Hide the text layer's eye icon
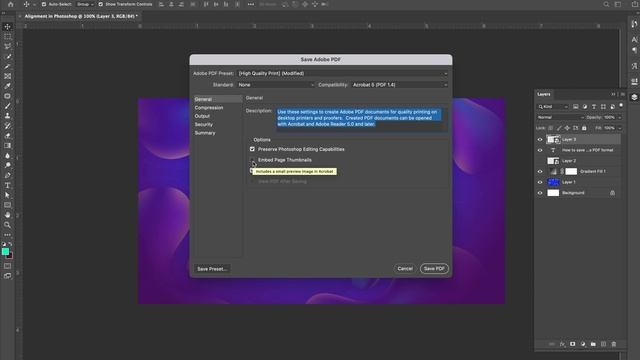The image size is (640, 360). 540,150
